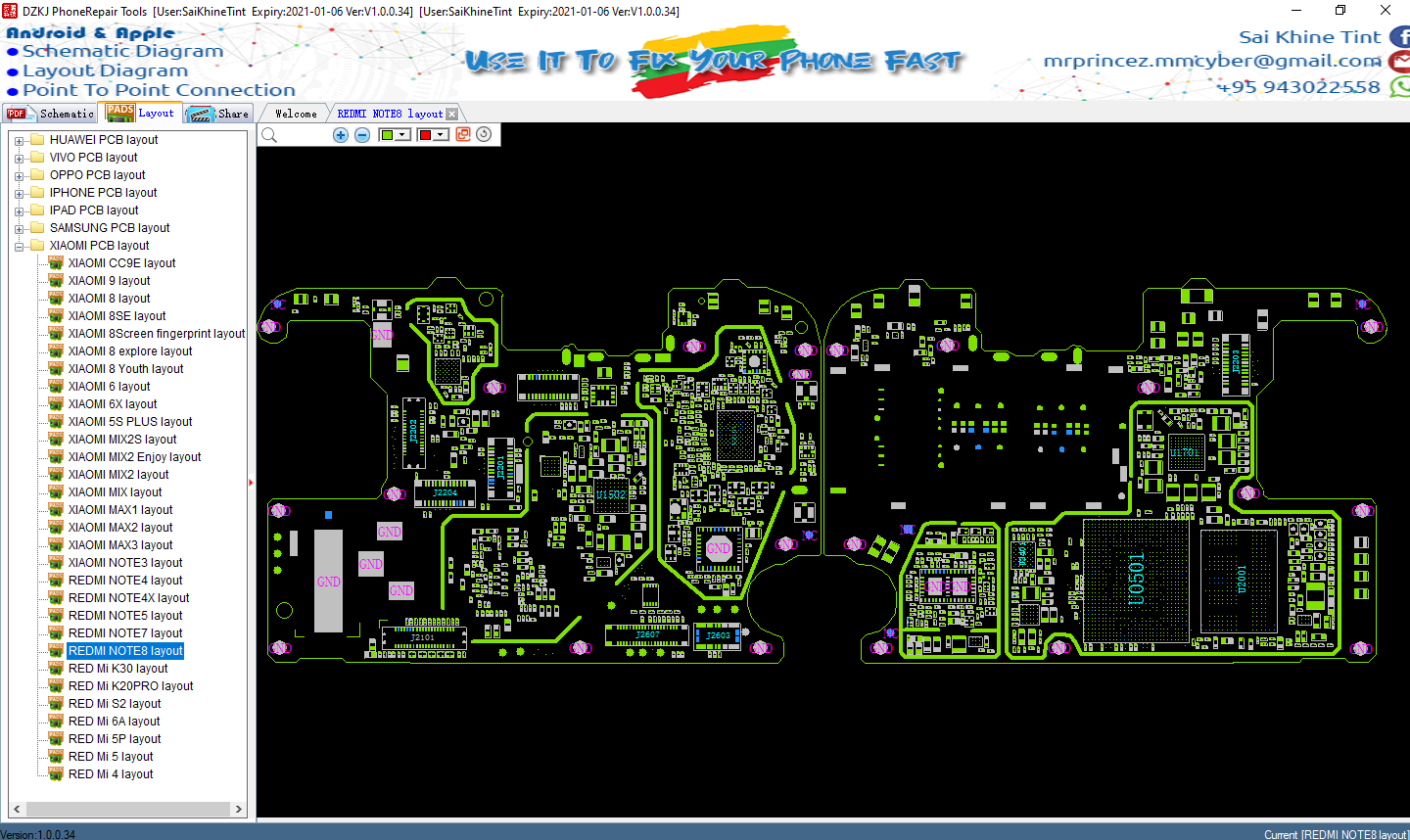The image size is (1410, 840).
Task: Expand the IPHONE PCB layout folder
Action: point(19,194)
